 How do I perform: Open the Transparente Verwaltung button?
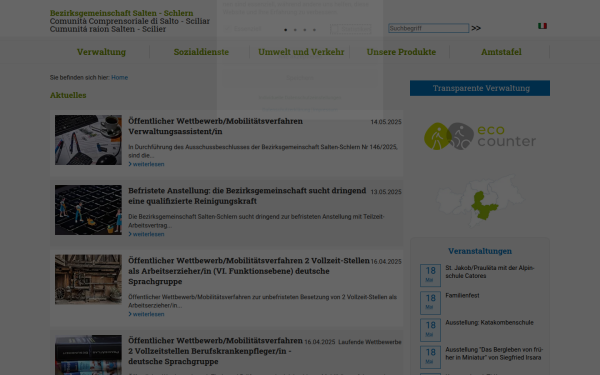(480, 88)
